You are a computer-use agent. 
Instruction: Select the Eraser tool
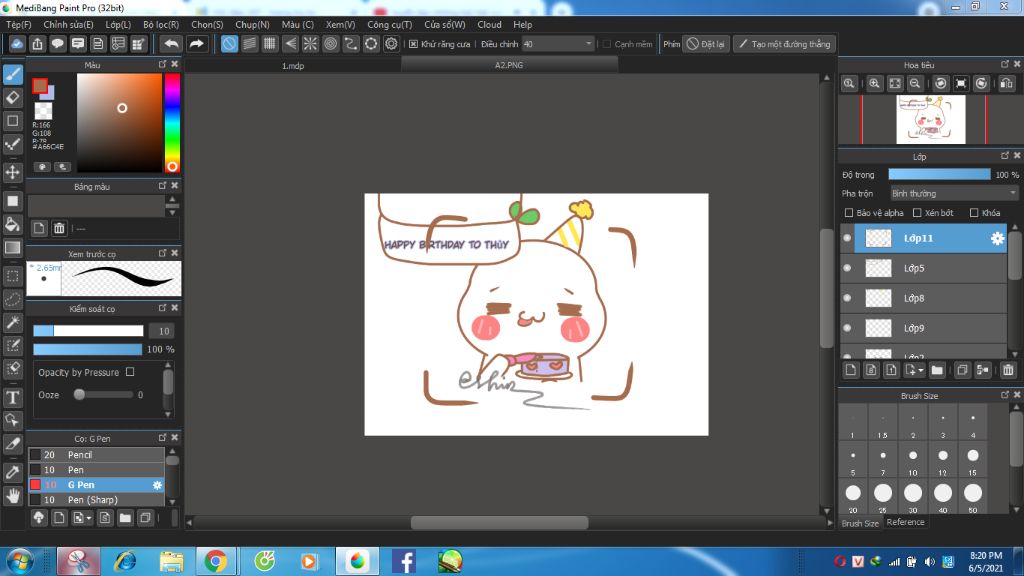12,98
